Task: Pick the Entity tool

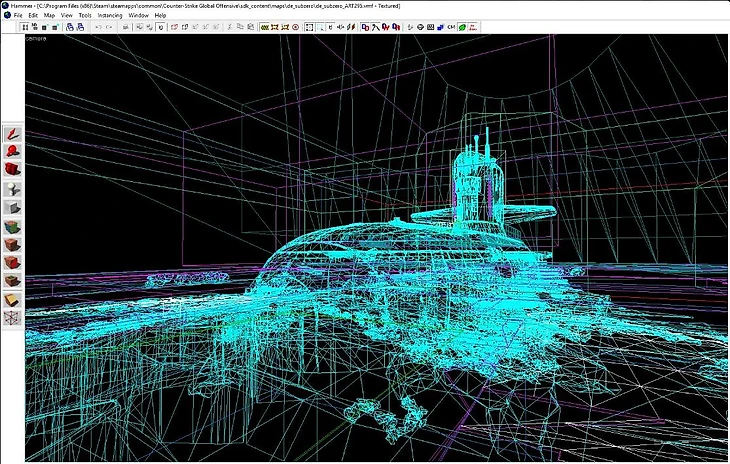Action: pyautogui.click(x=12, y=188)
